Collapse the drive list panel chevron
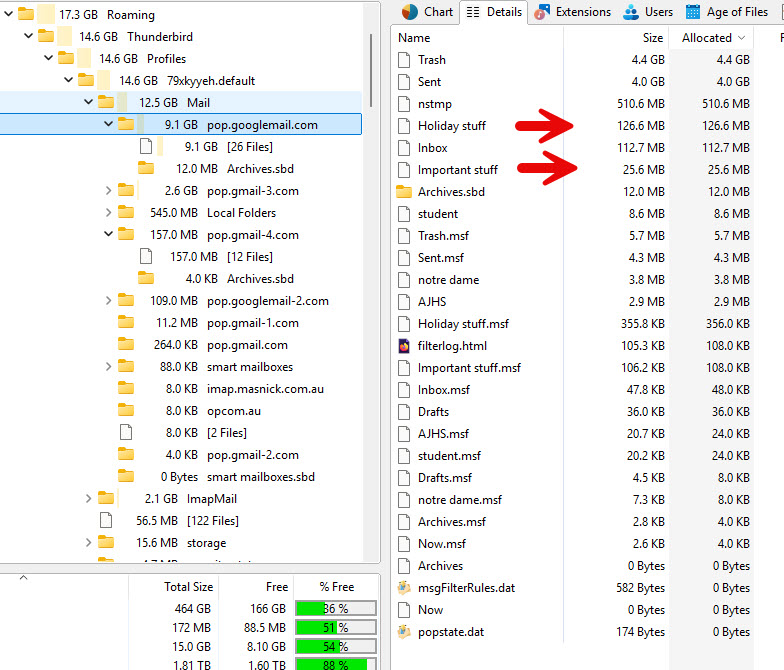The height and width of the screenshot is (670, 784). [x=24, y=578]
